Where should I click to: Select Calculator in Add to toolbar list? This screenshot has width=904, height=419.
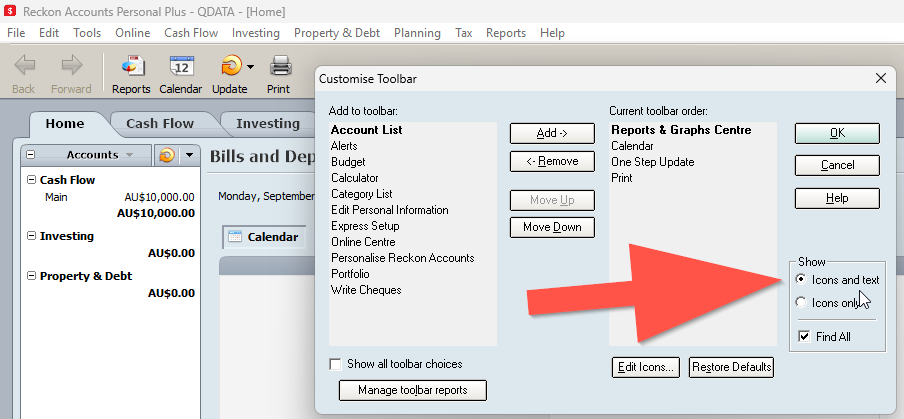coord(355,178)
